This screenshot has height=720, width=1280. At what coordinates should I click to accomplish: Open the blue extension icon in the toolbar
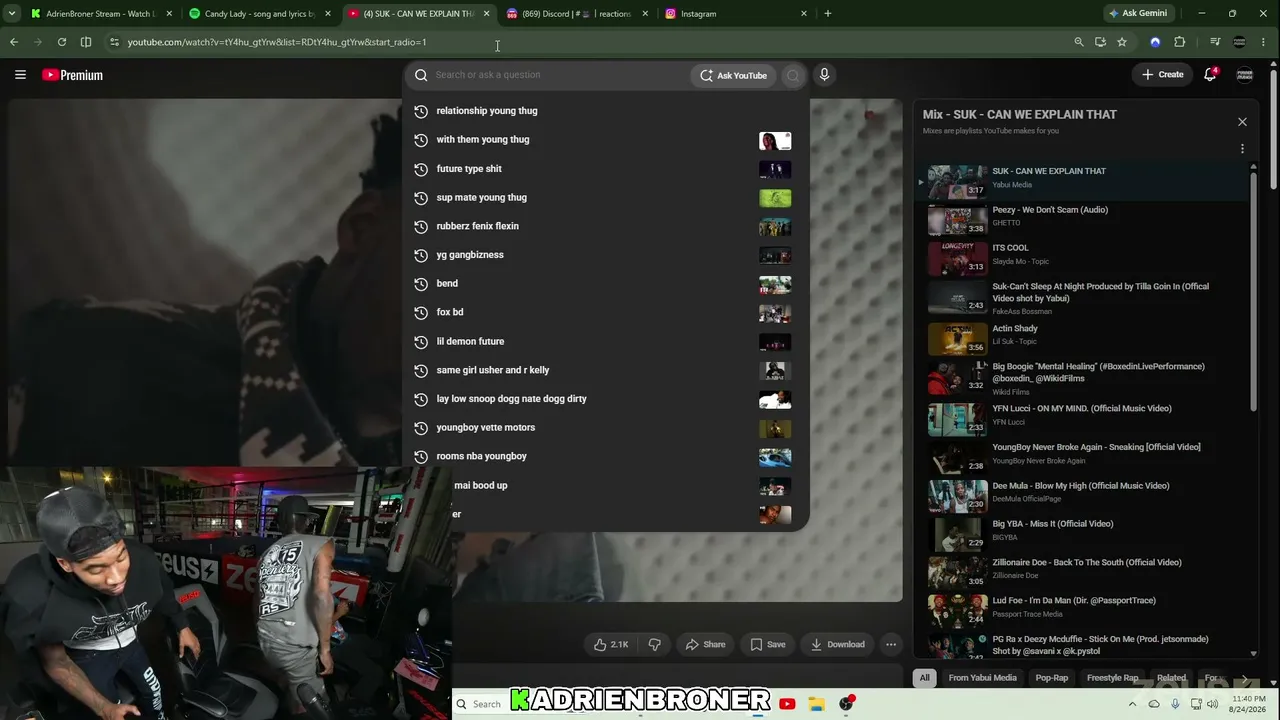(x=1155, y=42)
